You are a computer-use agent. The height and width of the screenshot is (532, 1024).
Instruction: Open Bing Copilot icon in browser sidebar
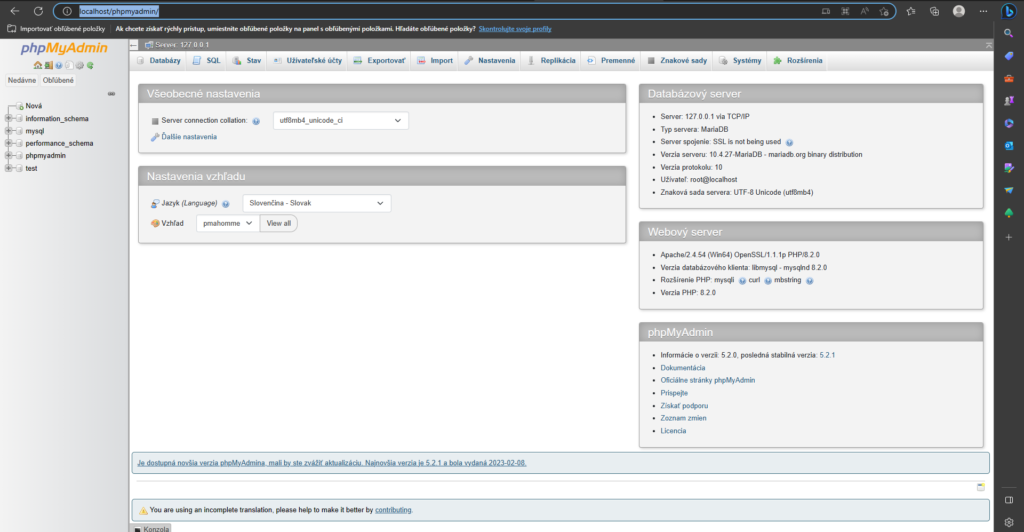click(1009, 11)
